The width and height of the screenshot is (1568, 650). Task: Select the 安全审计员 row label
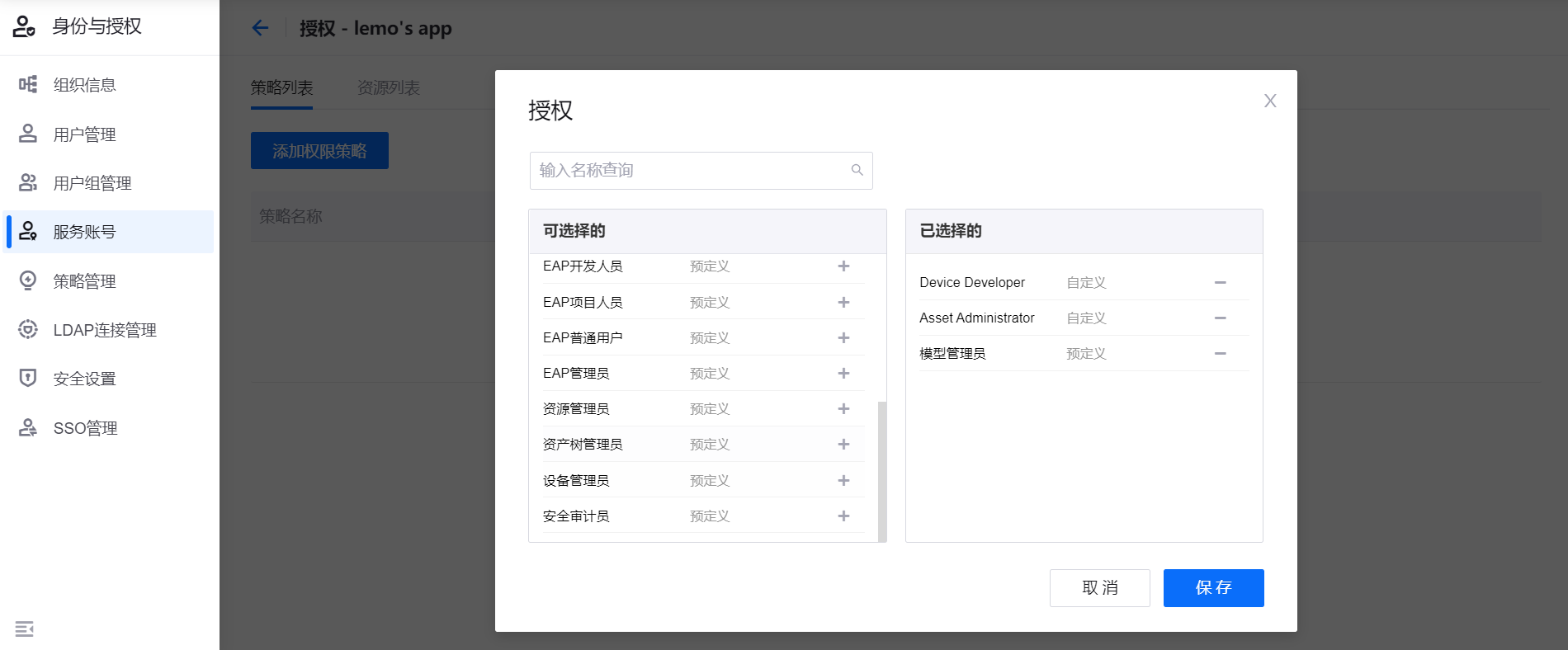point(576,516)
